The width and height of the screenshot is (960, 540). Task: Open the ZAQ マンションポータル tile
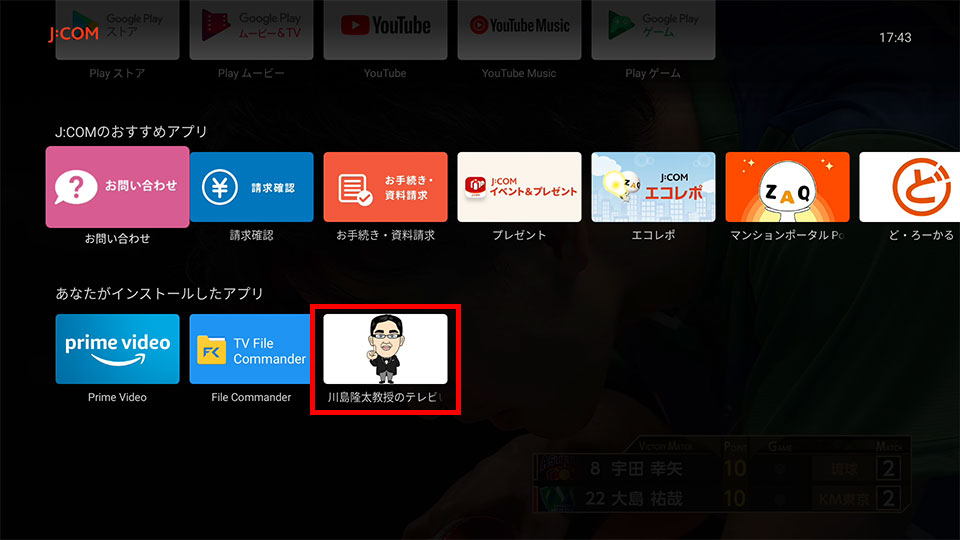coord(787,187)
